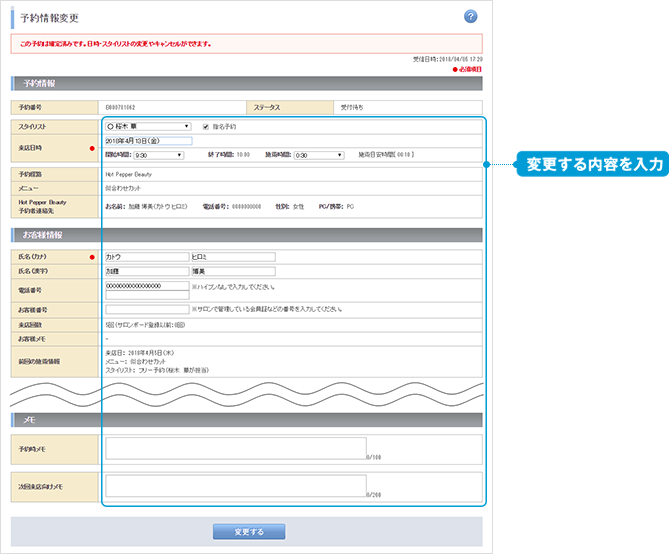Click the 予約時メモ text area
670x554 pixels.
tap(235, 448)
